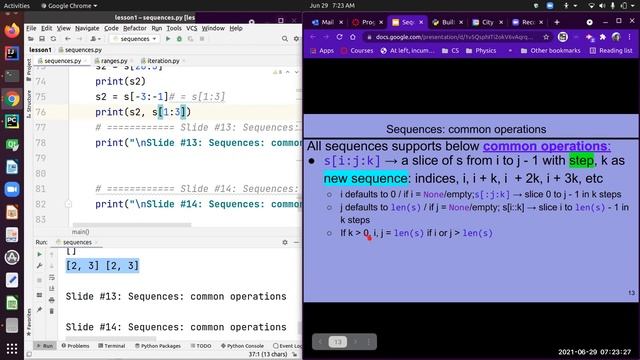Open Zoom app in the dock
Image resolution: width=640 pixels, height=360 pixels.
(12, 189)
